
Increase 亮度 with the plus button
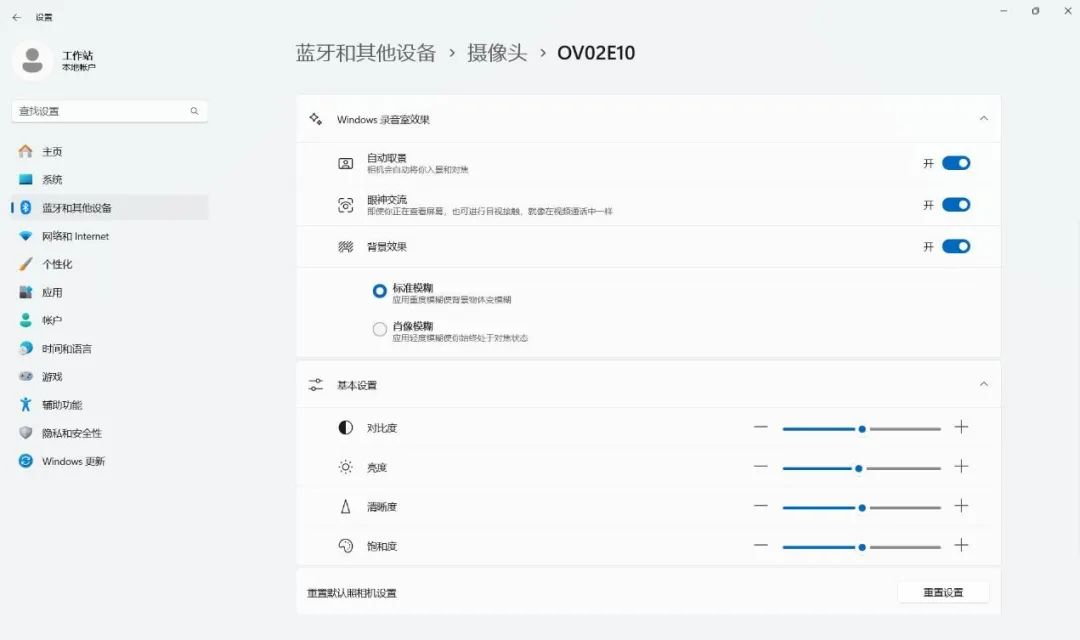962,466
